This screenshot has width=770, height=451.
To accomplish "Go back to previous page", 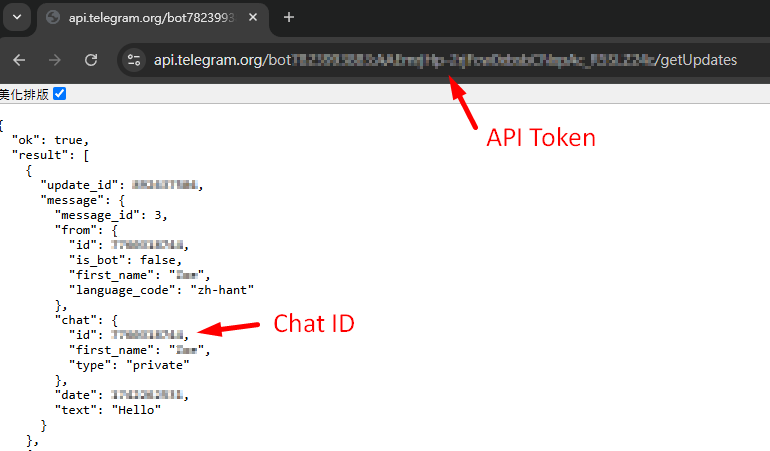I will click(x=19, y=60).
